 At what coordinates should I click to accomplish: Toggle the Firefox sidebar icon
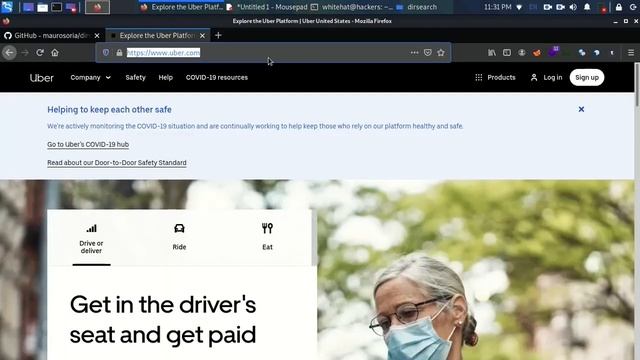(507, 53)
